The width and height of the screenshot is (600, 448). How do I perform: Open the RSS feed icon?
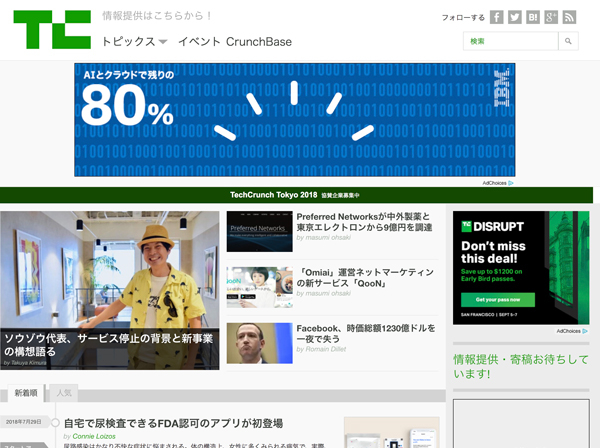[x=569, y=17]
